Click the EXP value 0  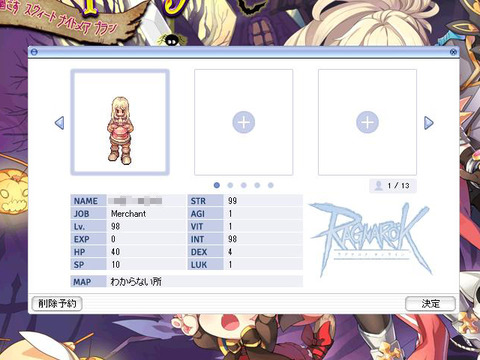113,239
